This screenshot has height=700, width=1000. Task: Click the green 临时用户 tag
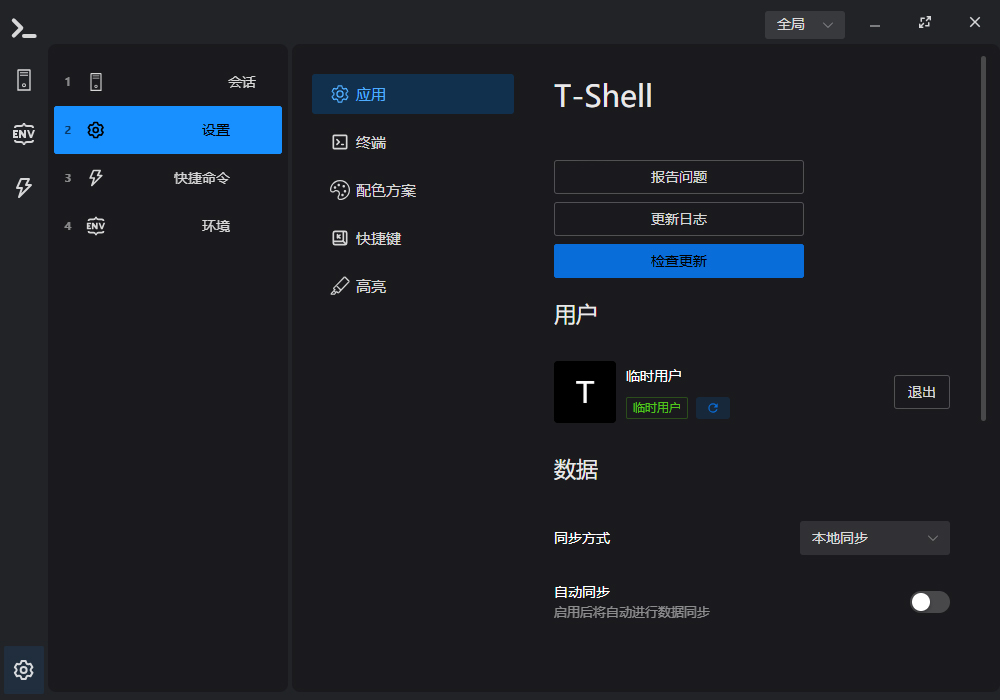pos(657,408)
